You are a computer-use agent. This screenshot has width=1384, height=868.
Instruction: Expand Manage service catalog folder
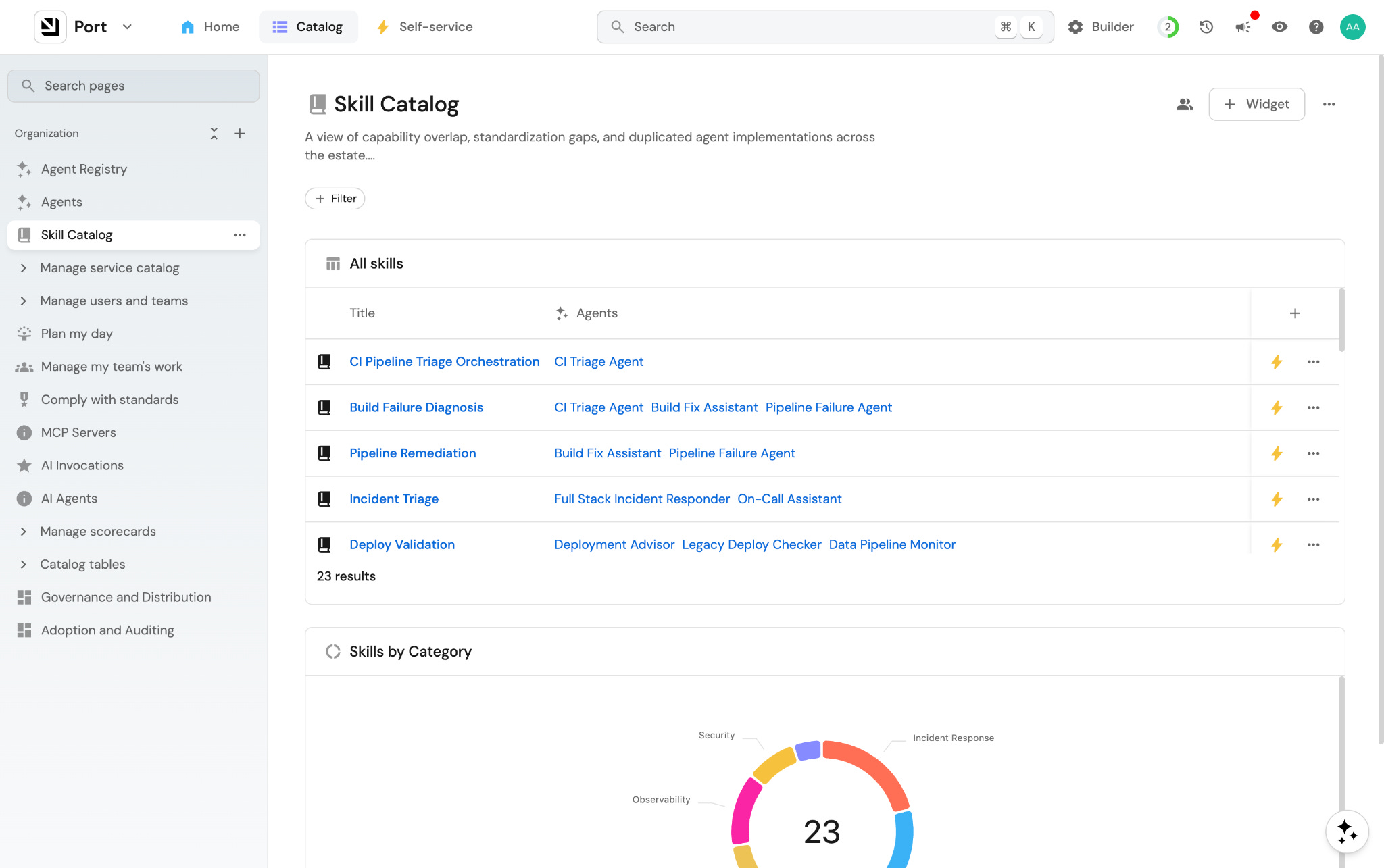point(24,268)
